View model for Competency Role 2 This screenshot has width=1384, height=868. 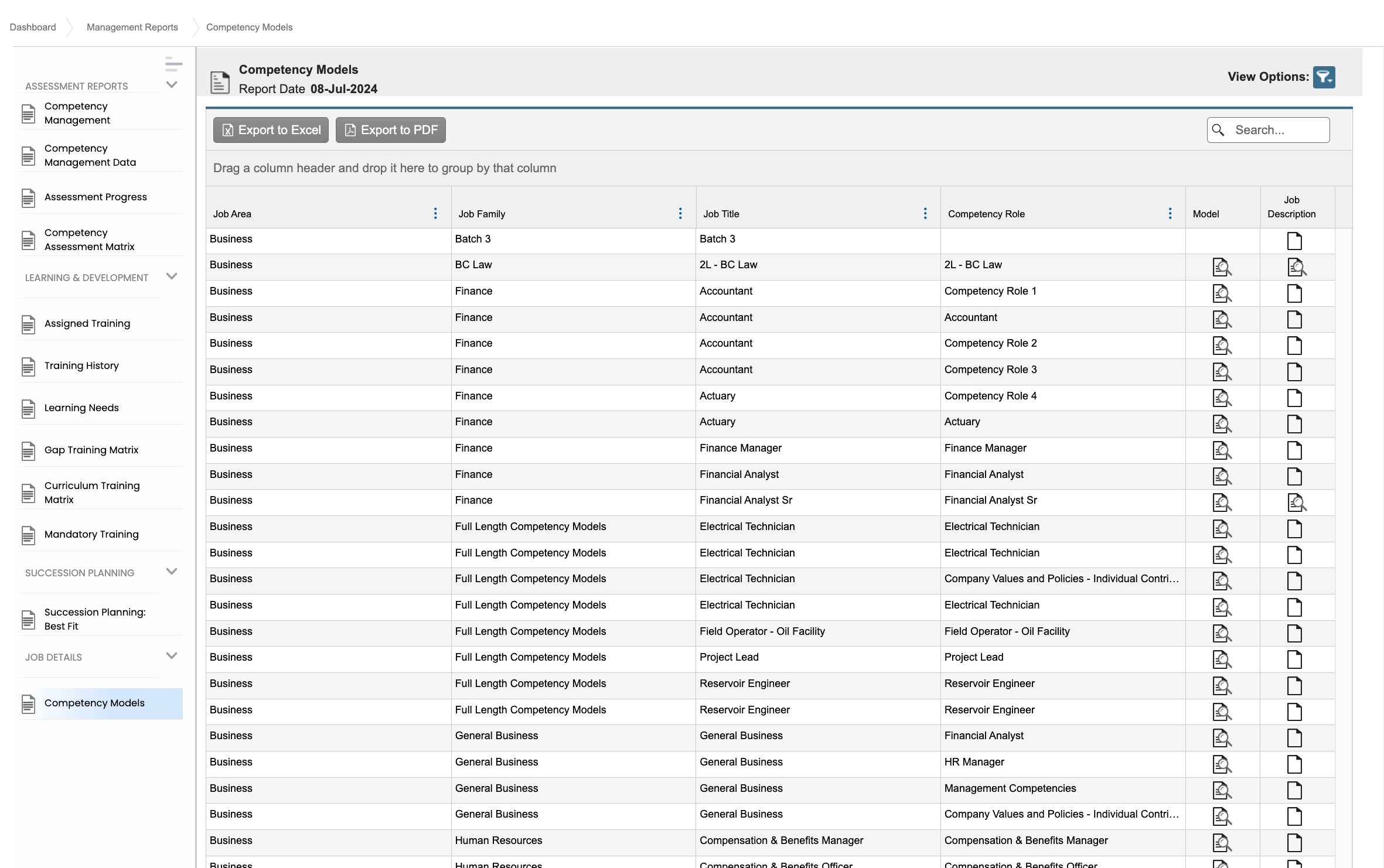[x=1222, y=346]
